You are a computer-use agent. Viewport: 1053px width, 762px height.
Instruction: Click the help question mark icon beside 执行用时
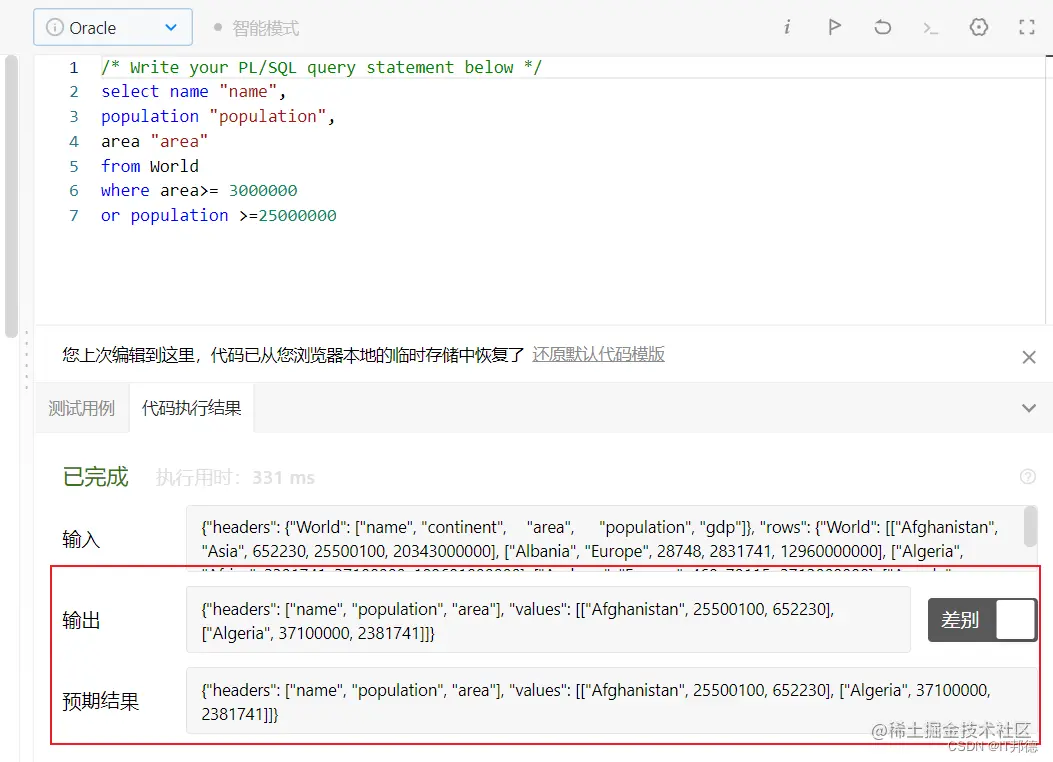click(x=1027, y=477)
